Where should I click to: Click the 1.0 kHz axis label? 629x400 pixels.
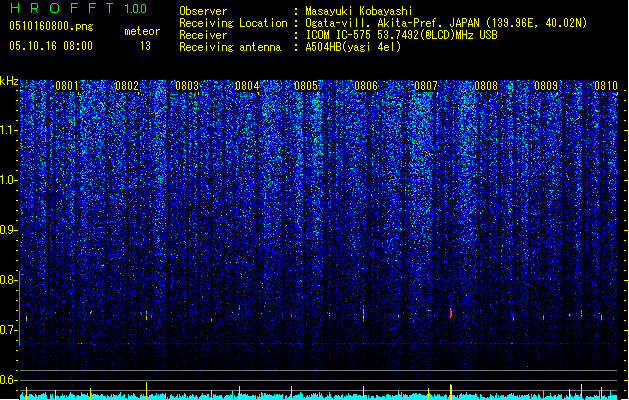tap(9, 180)
